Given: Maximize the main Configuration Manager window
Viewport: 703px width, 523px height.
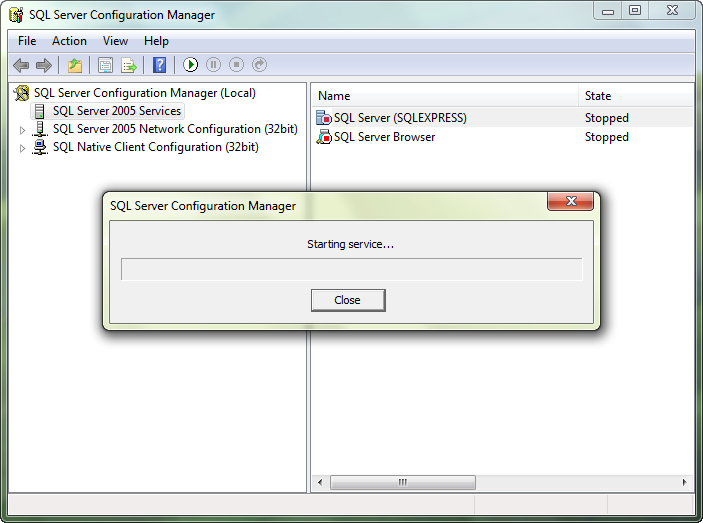Looking at the screenshot, I should pyautogui.click(x=634, y=11).
